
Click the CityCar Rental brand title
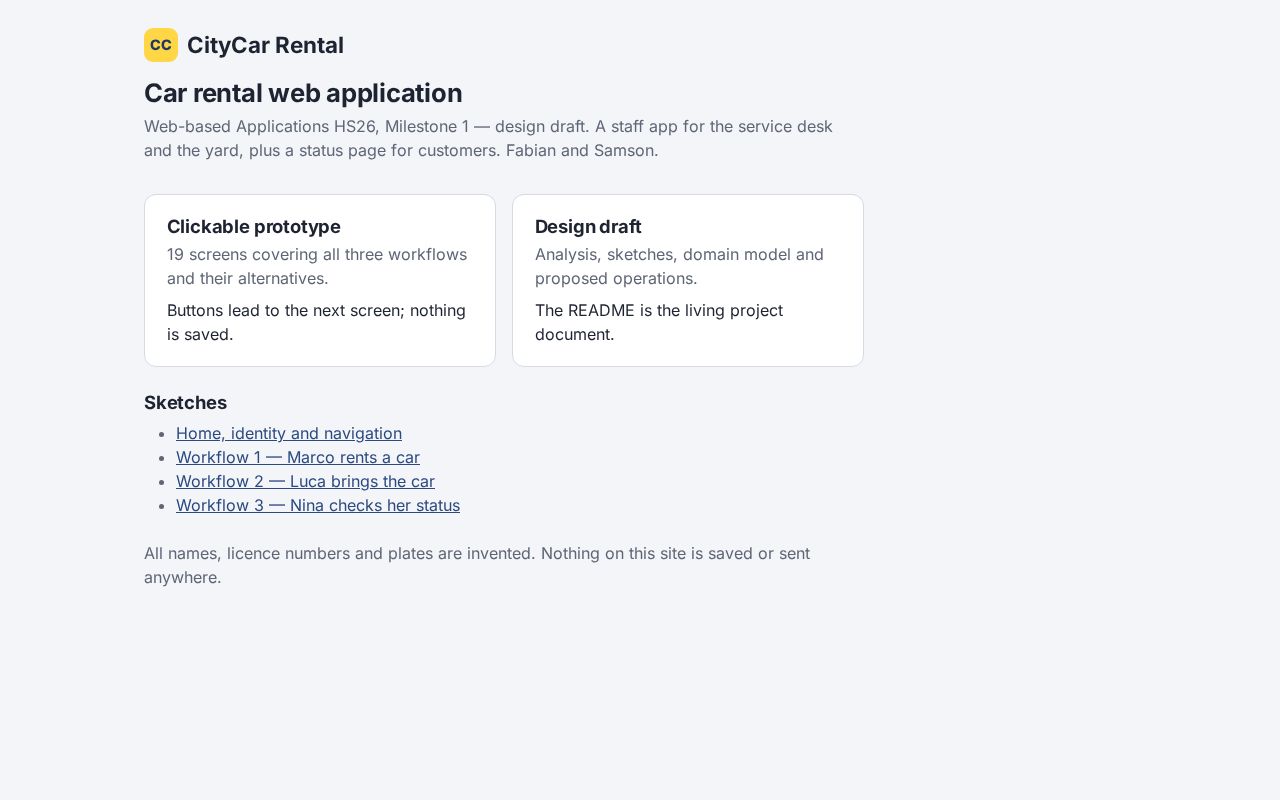point(265,45)
